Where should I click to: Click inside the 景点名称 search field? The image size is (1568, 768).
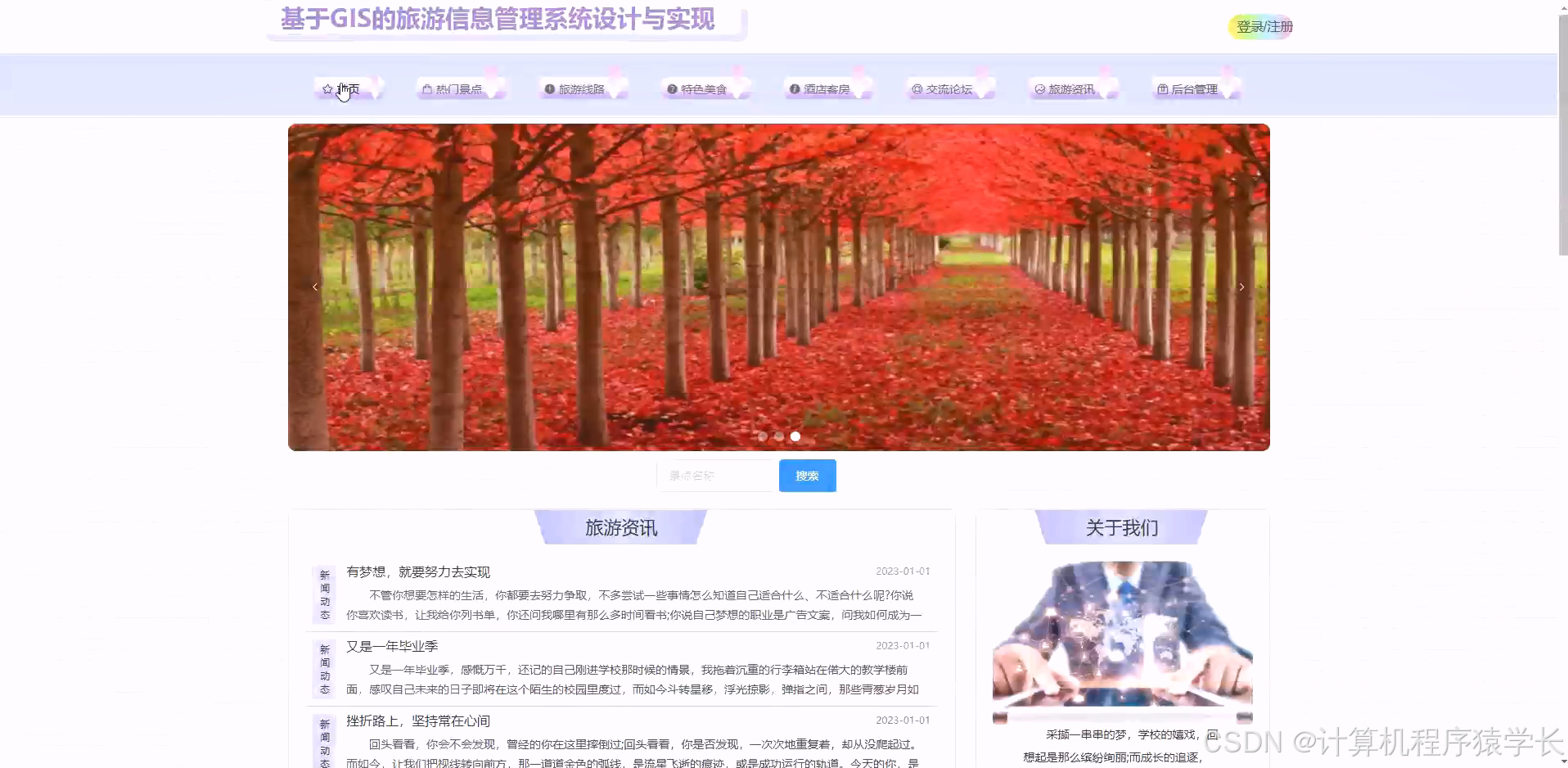coord(716,475)
